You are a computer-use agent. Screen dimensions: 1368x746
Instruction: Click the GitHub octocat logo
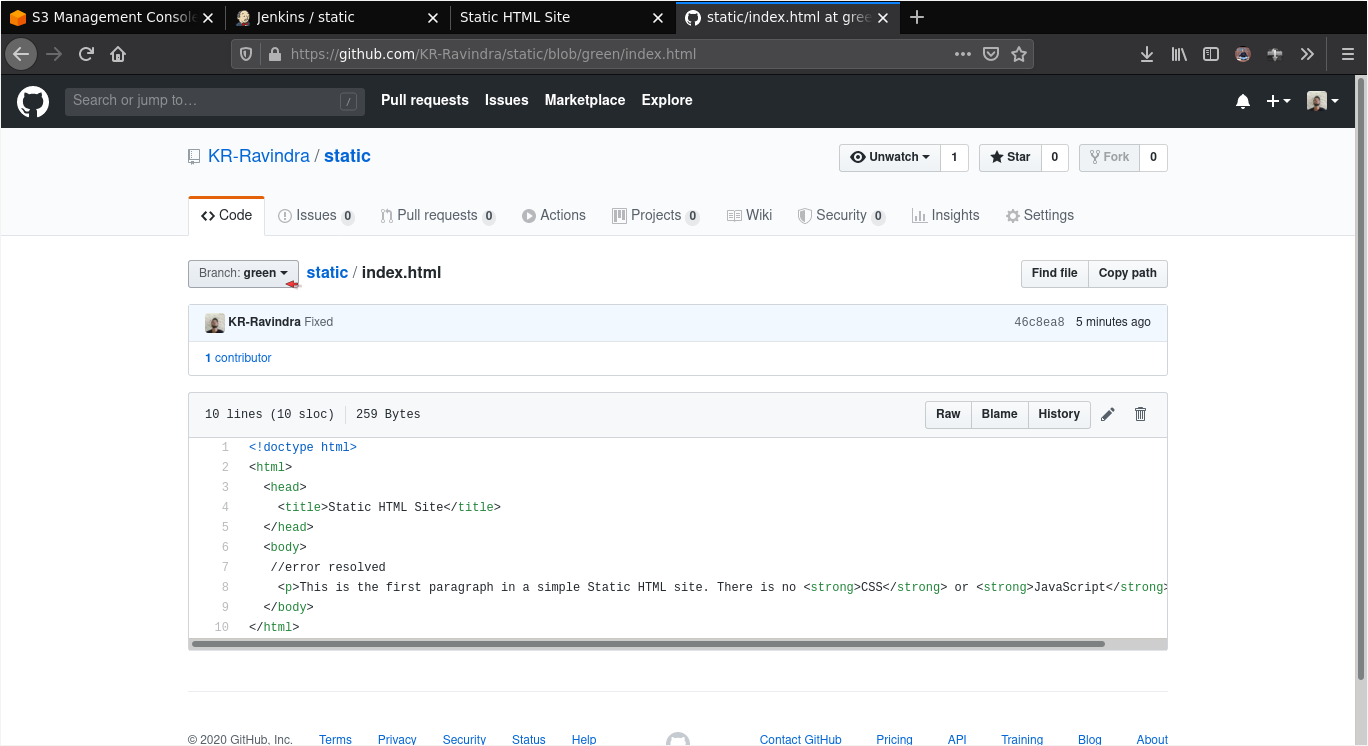33,101
